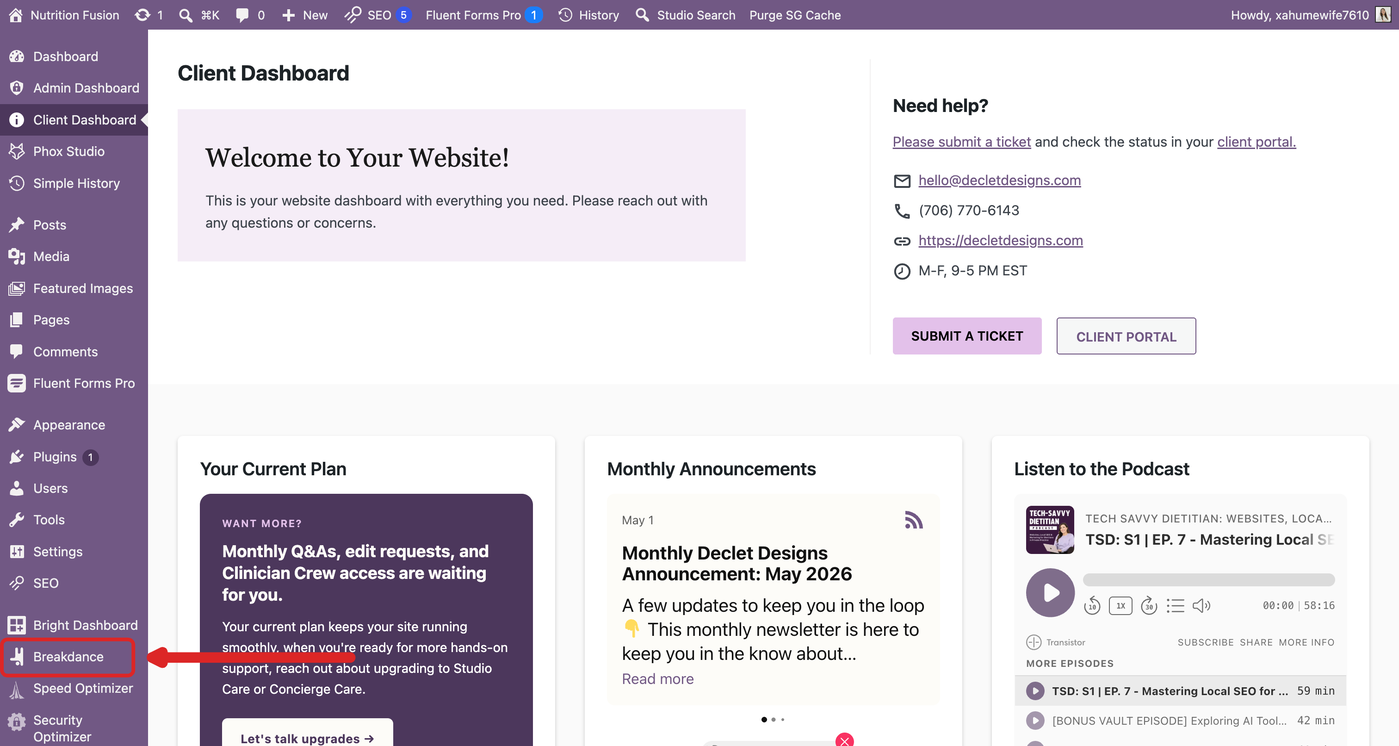
Task: Click the podcast progress bar
Action: click(x=1209, y=580)
